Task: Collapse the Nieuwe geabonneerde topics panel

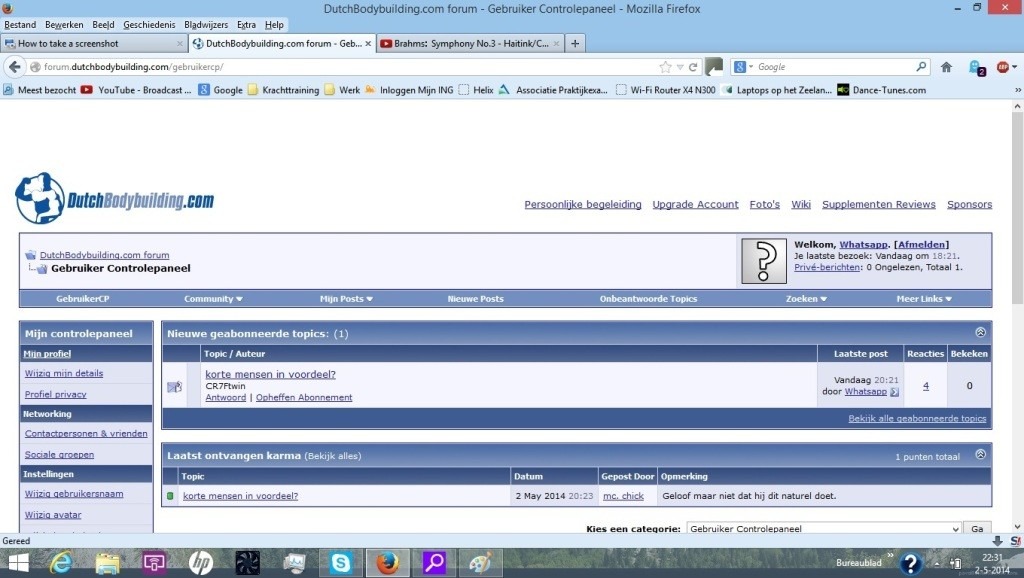Action: [980, 333]
